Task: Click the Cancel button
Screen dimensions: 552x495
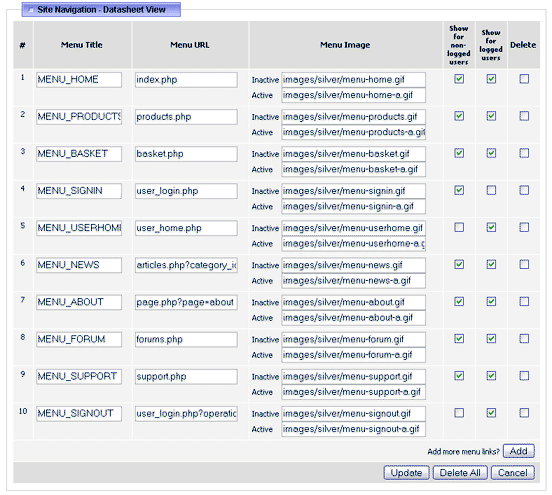Action: pos(513,472)
